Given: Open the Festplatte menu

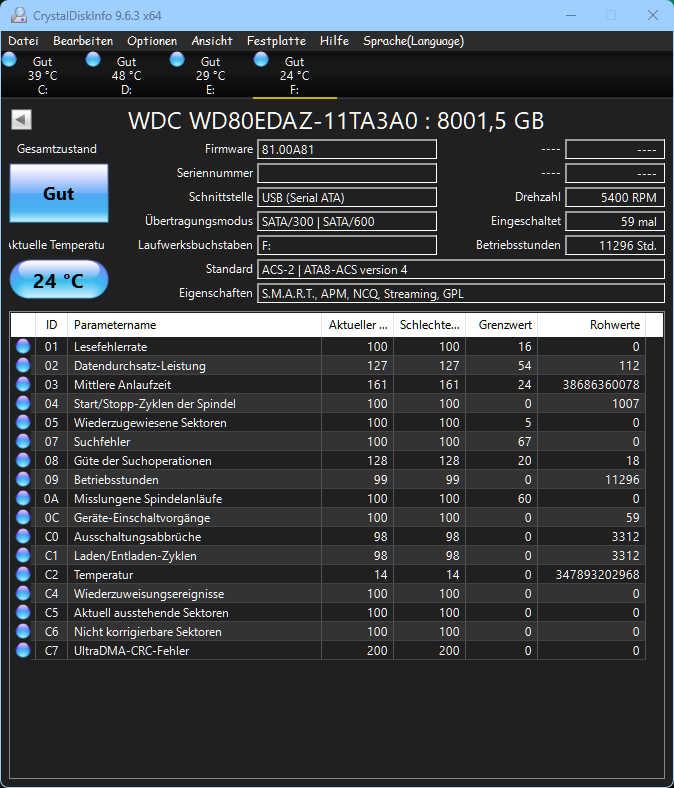Looking at the screenshot, I should tap(276, 41).
